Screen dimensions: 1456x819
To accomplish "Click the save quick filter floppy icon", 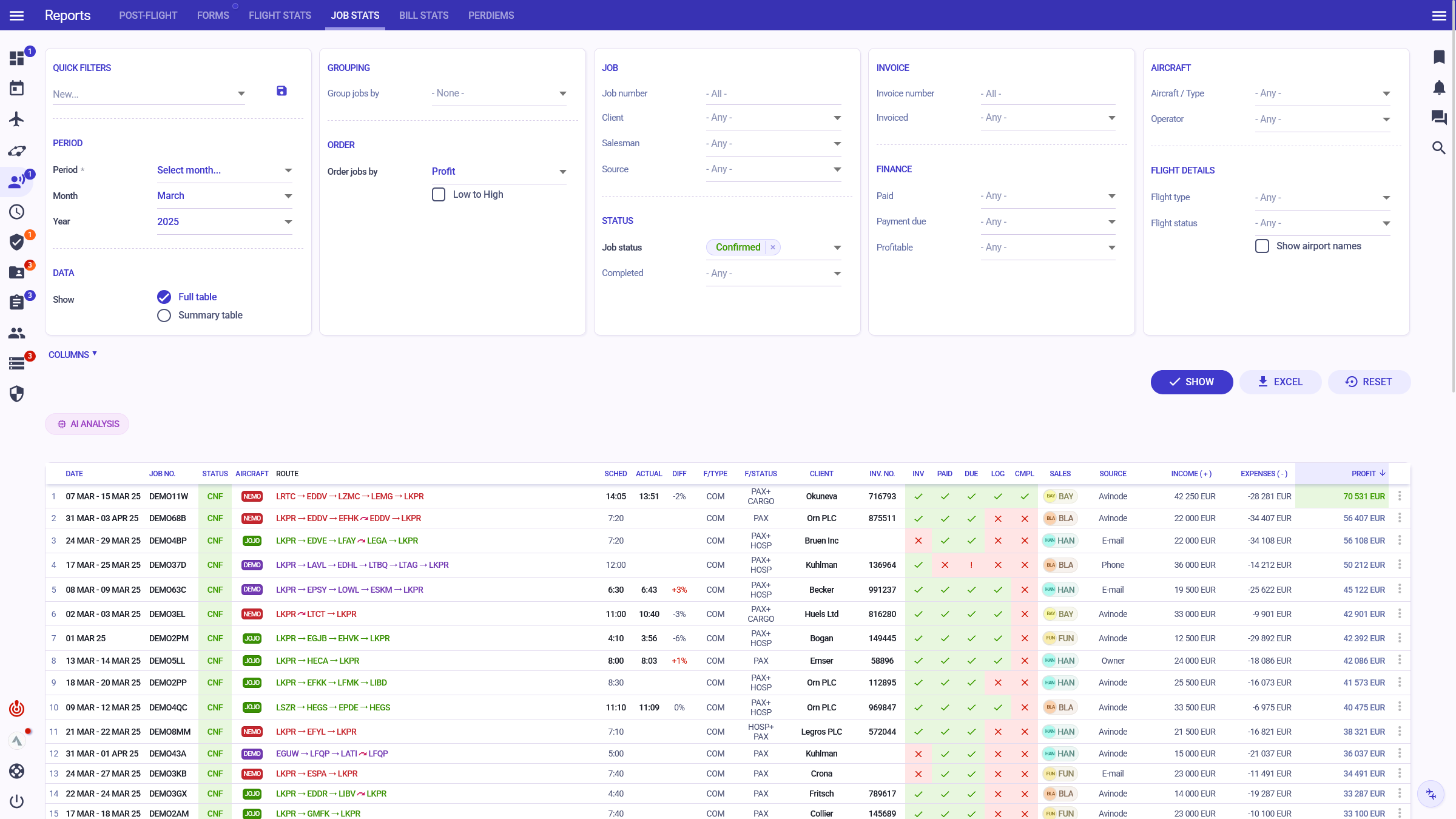I will 281,91.
